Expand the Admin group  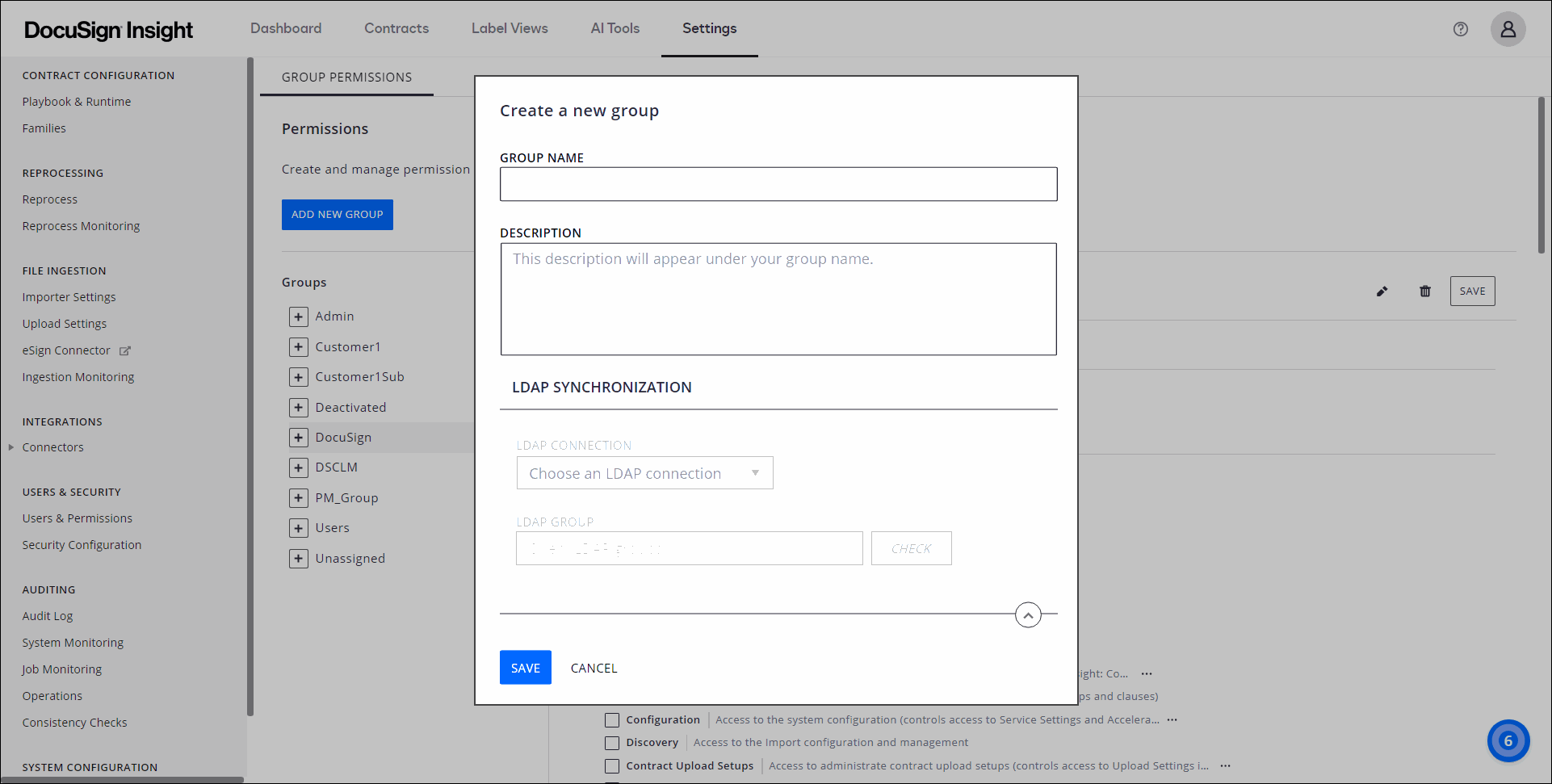pyautogui.click(x=299, y=317)
